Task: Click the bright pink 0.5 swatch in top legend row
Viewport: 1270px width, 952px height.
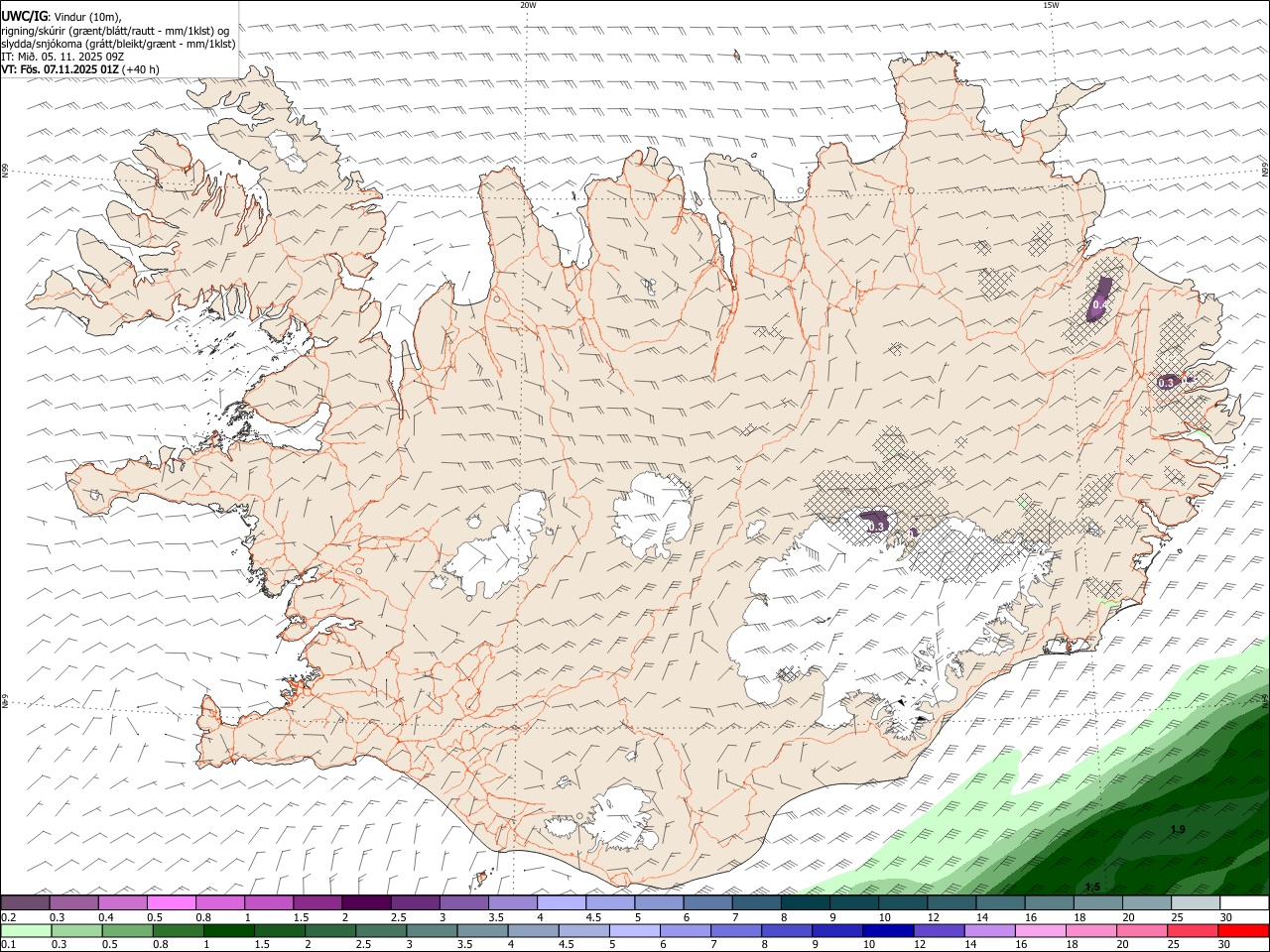Action: point(171,902)
